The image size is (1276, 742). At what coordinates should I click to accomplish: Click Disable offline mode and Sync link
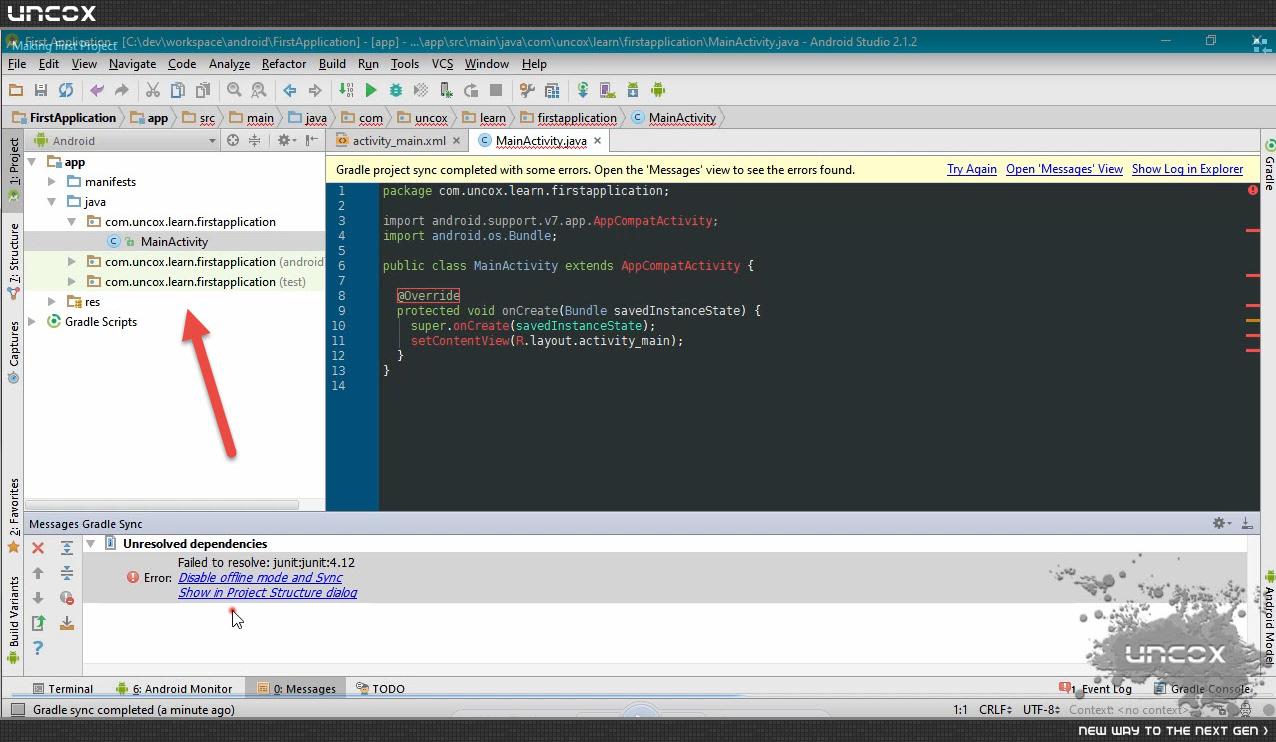(260, 578)
